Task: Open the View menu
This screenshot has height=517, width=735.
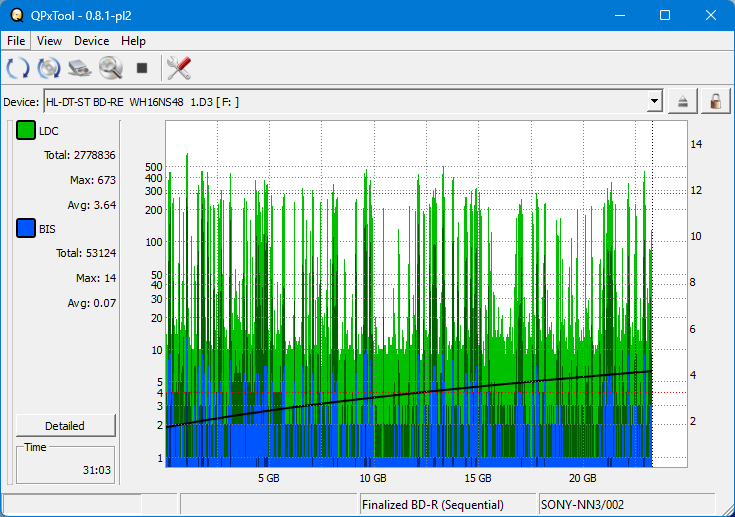Action: click(49, 41)
